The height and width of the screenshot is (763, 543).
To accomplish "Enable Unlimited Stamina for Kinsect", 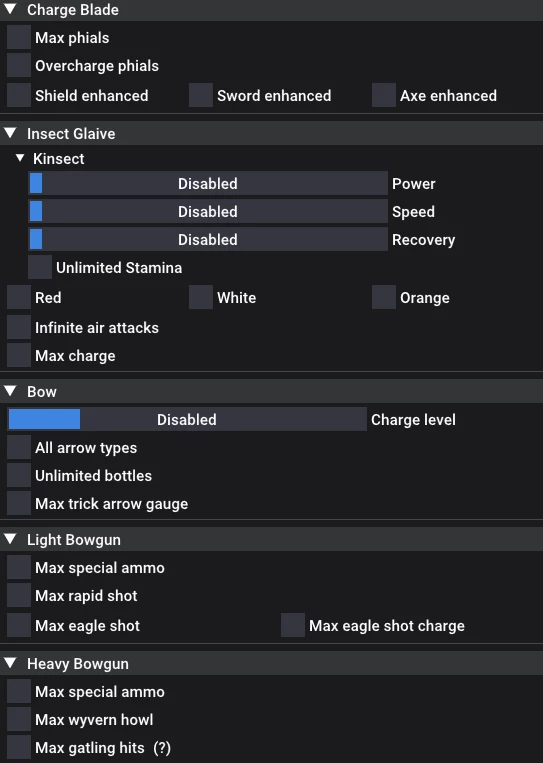I will coord(40,267).
